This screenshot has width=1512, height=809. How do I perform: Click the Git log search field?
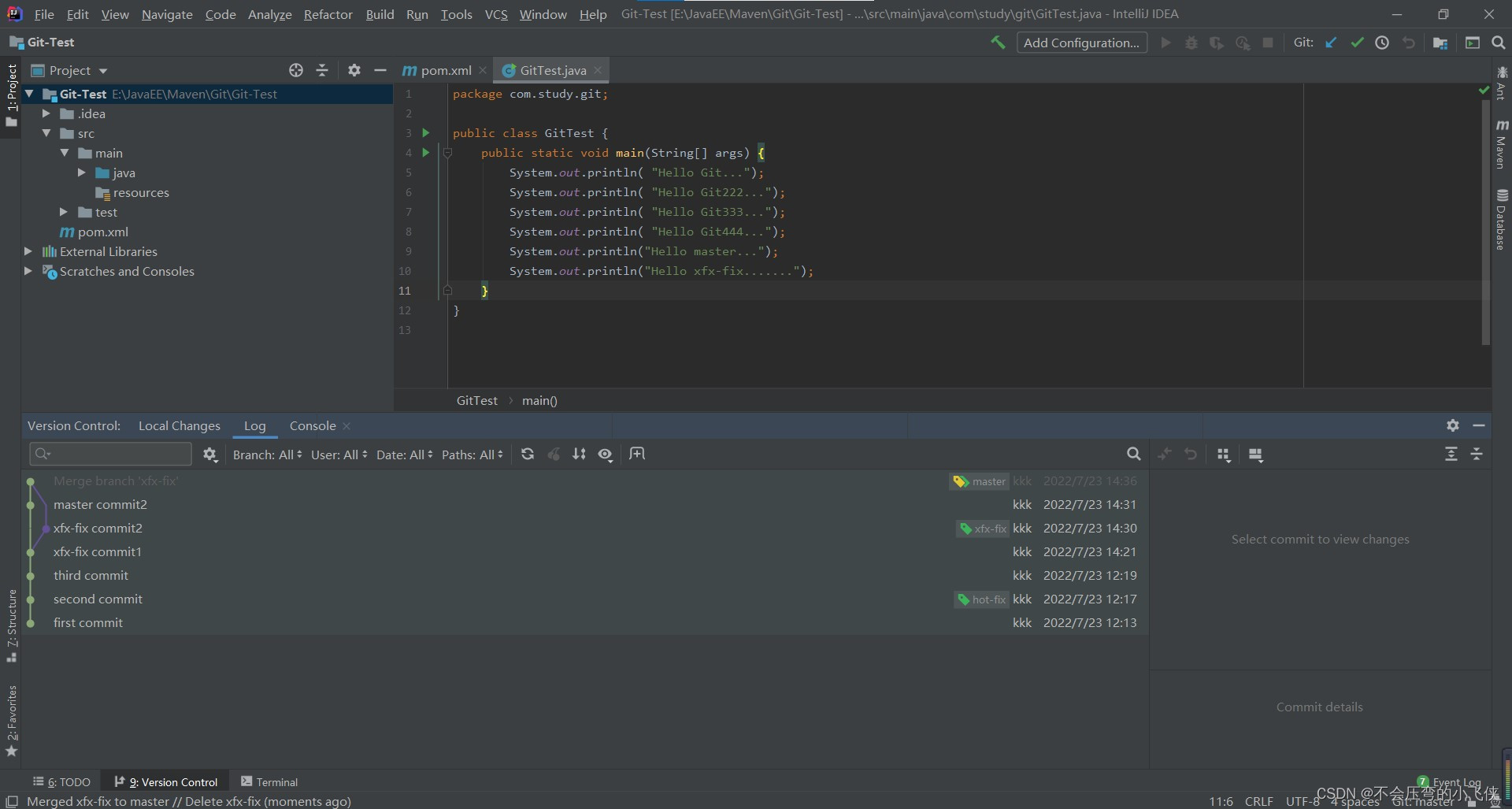coord(110,454)
